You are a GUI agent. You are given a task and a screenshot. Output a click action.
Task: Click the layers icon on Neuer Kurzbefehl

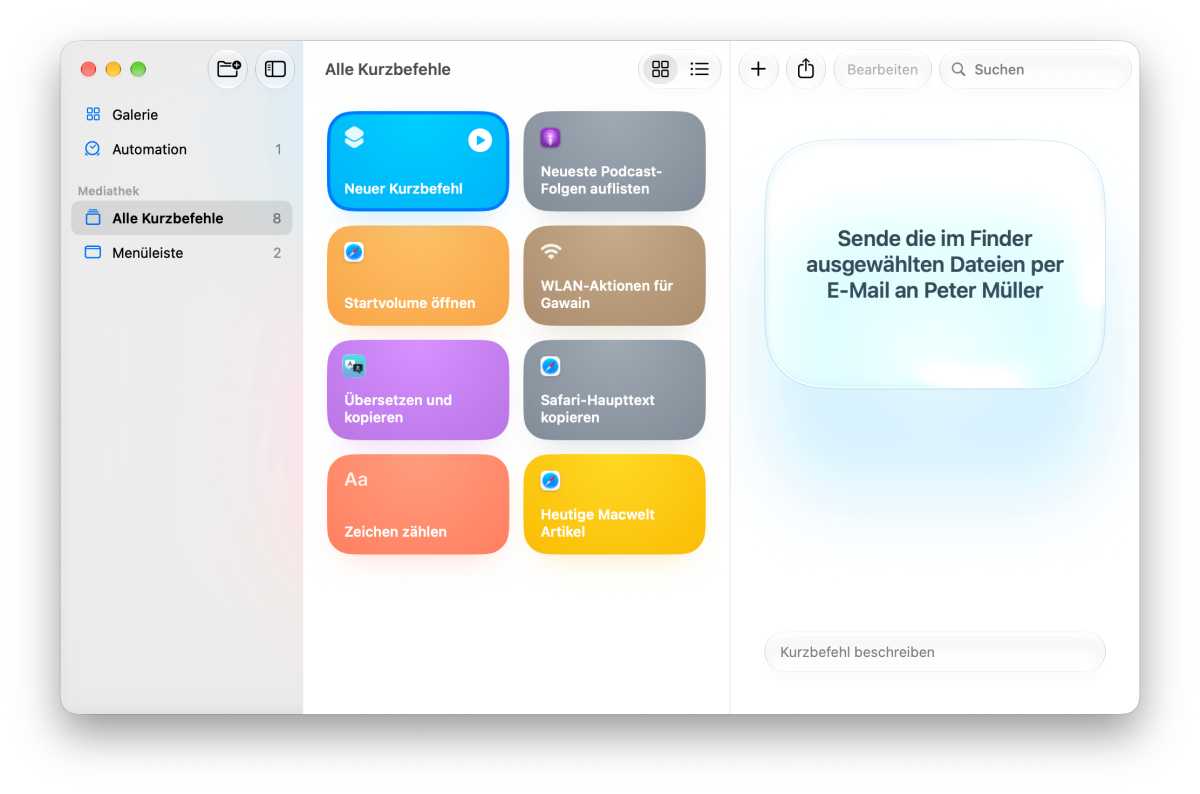pyautogui.click(x=354, y=138)
